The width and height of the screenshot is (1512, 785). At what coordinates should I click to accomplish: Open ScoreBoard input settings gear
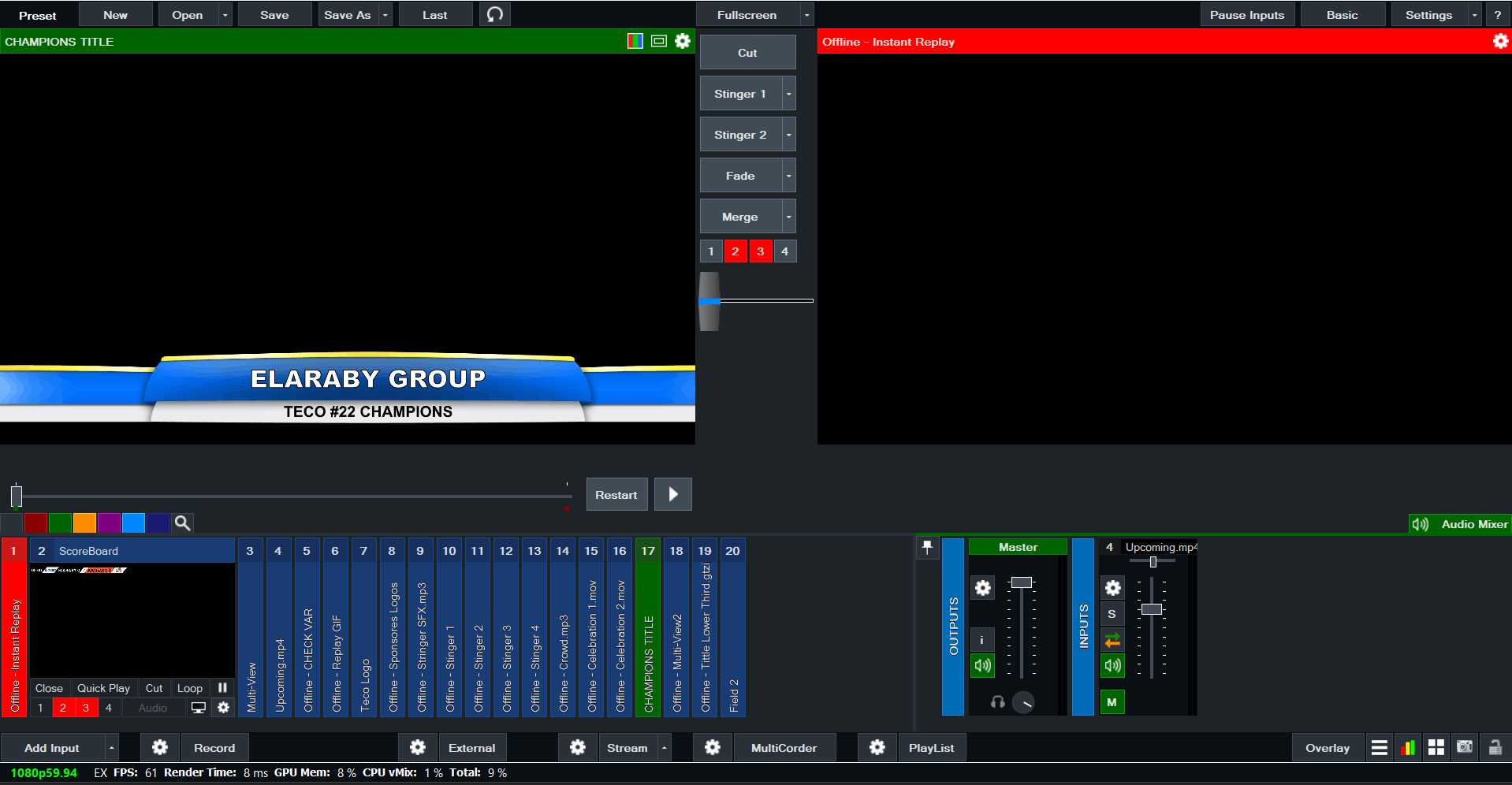[x=223, y=708]
